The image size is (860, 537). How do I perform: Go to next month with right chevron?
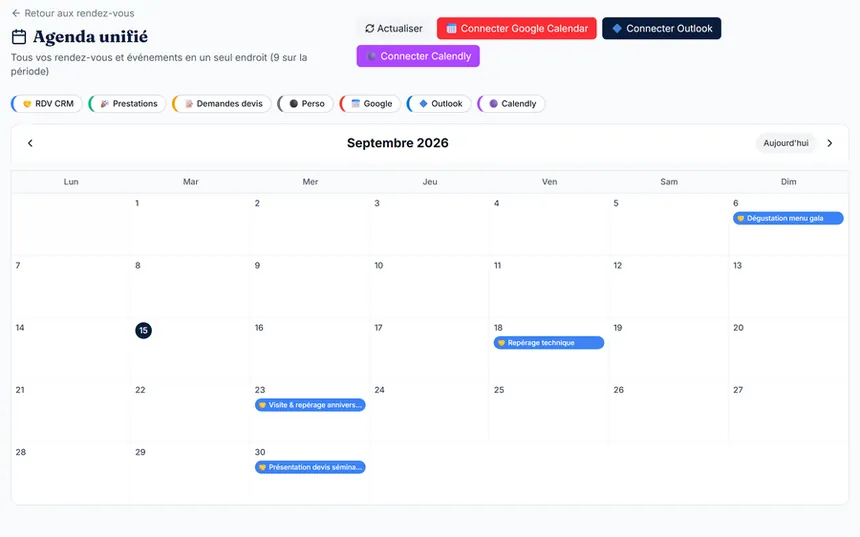click(830, 143)
